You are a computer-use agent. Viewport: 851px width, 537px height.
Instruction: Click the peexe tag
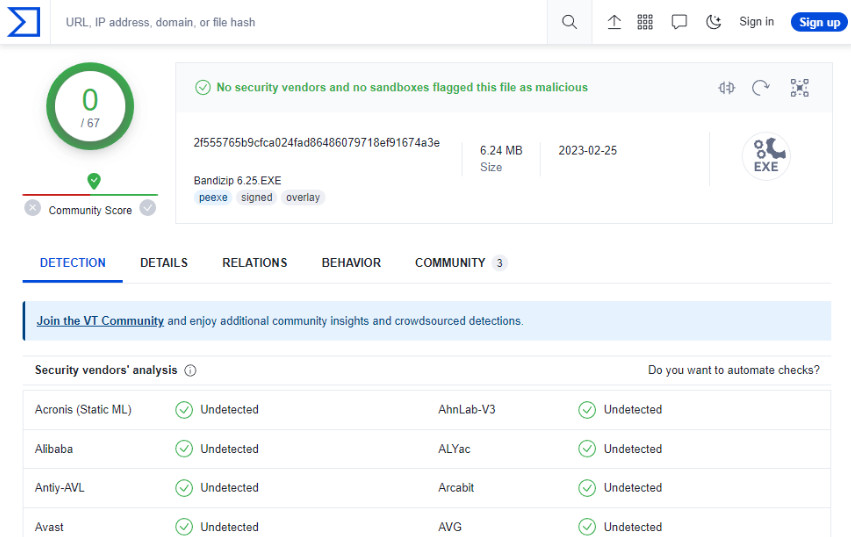click(213, 198)
